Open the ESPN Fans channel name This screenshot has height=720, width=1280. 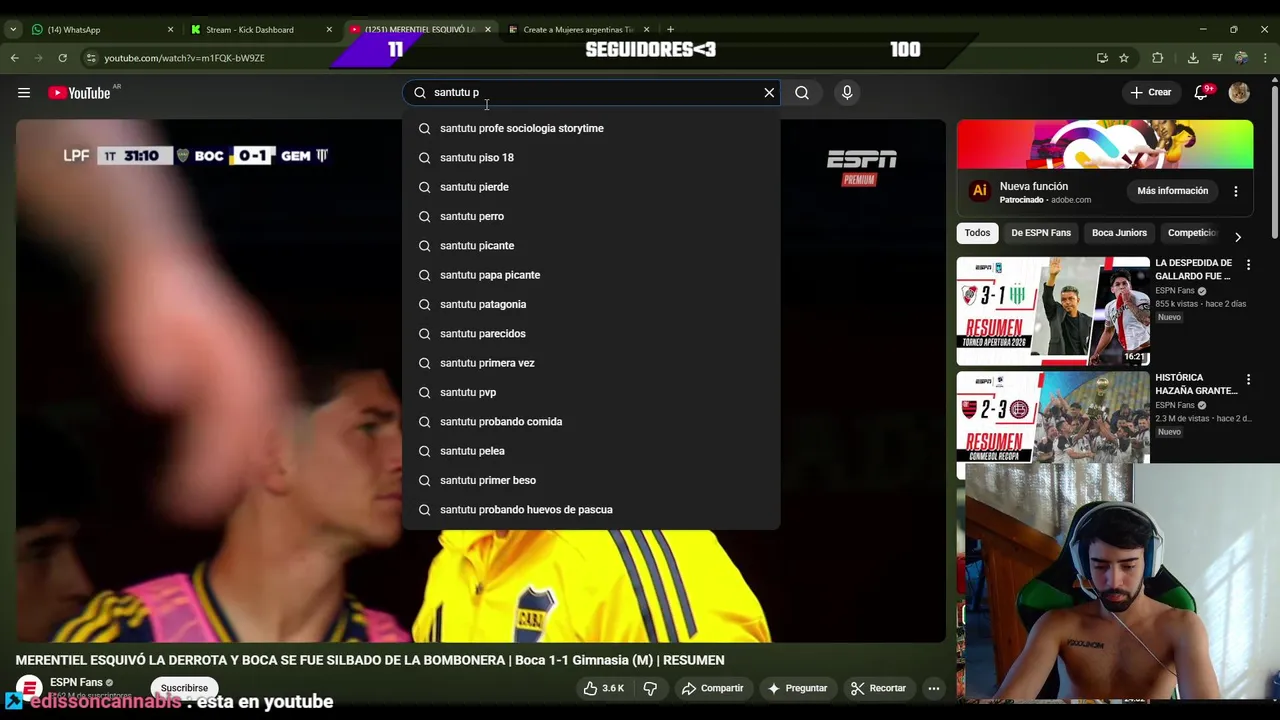click(x=76, y=682)
